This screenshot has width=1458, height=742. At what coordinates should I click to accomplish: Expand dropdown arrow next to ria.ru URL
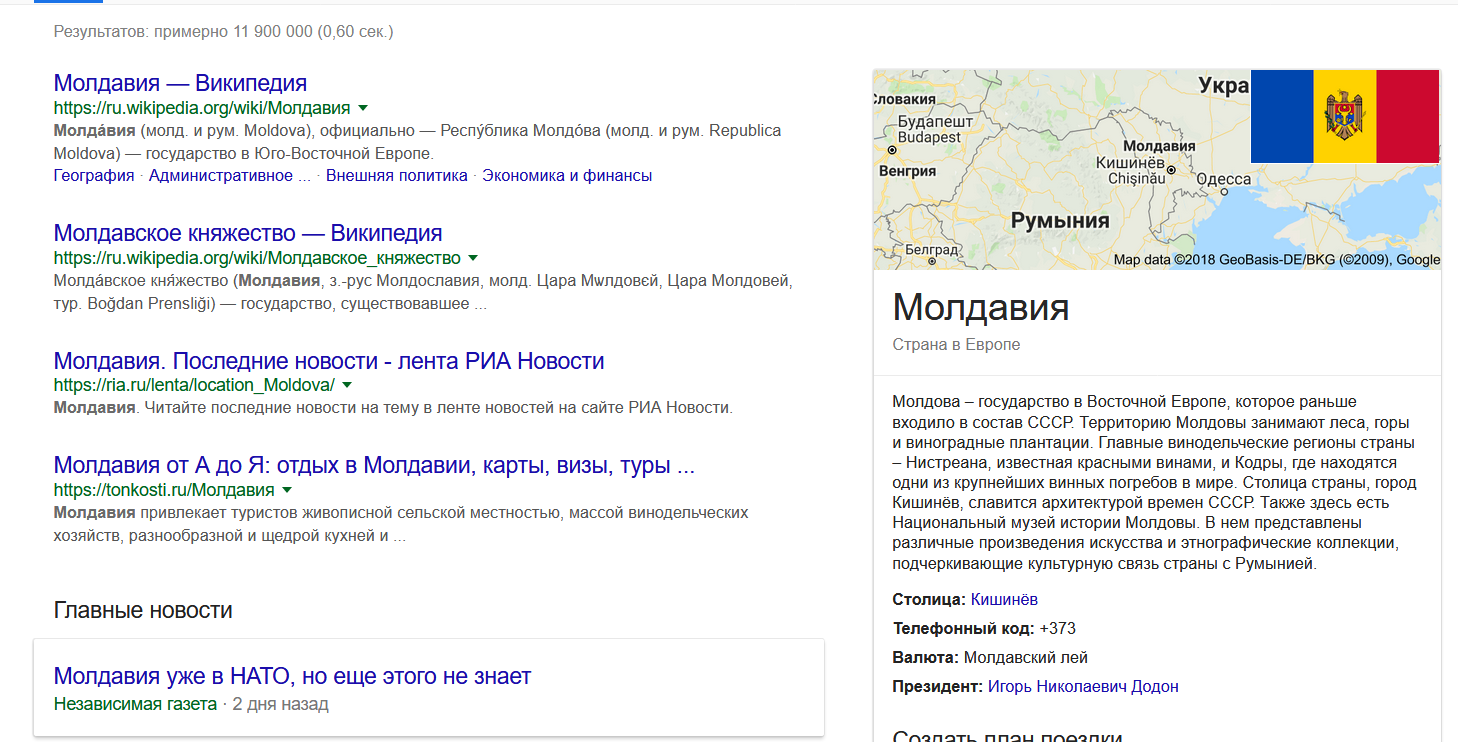pyautogui.click(x=347, y=385)
